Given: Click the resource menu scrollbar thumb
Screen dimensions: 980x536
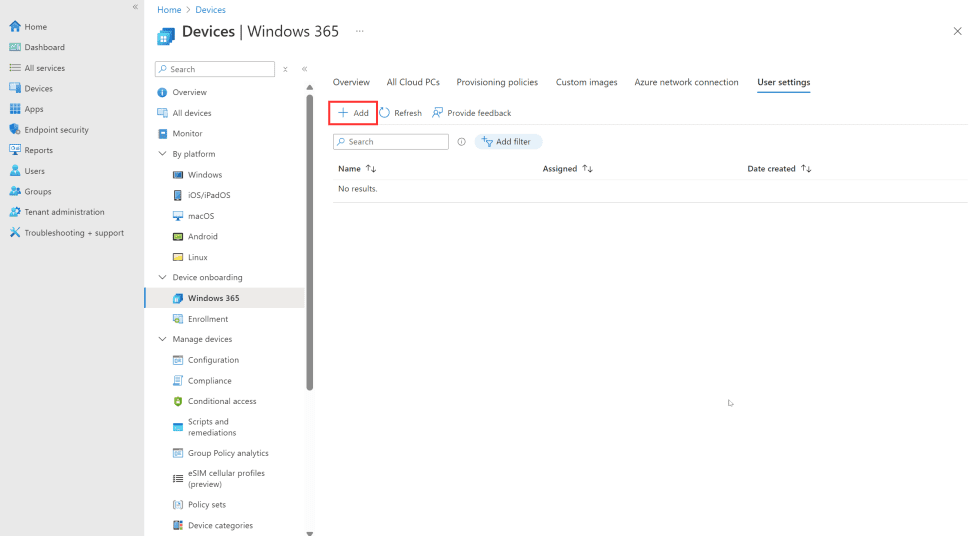Looking at the screenshot, I should pos(309,242).
